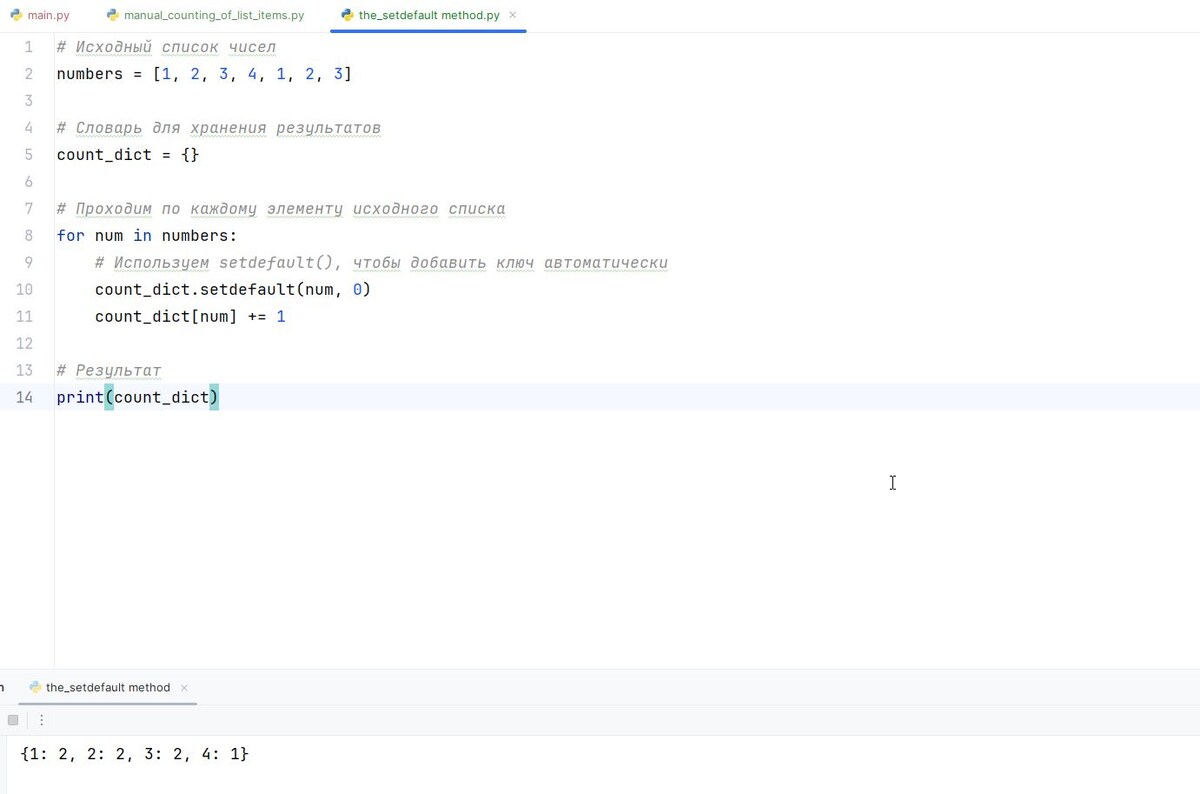Place cursor on the print(count_dict) line
Screen dimensions: 1200x794
(137, 397)
